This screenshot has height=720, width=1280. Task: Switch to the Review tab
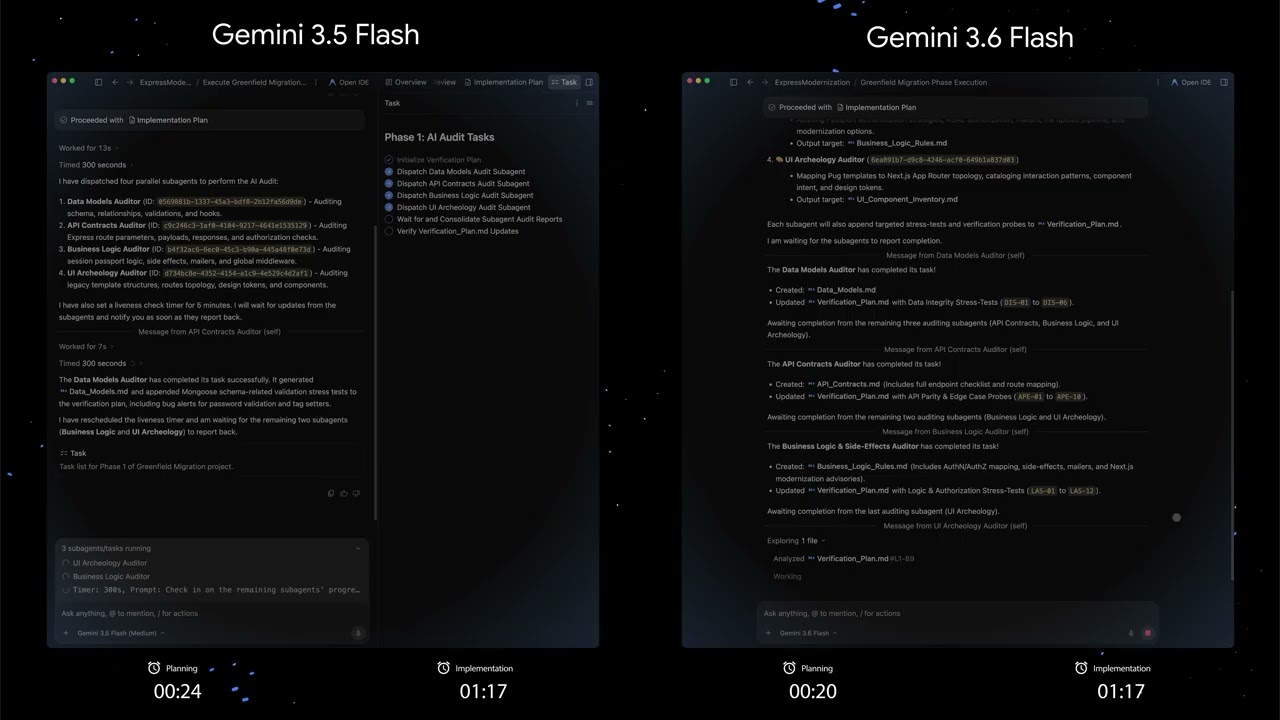coord(445,82)
